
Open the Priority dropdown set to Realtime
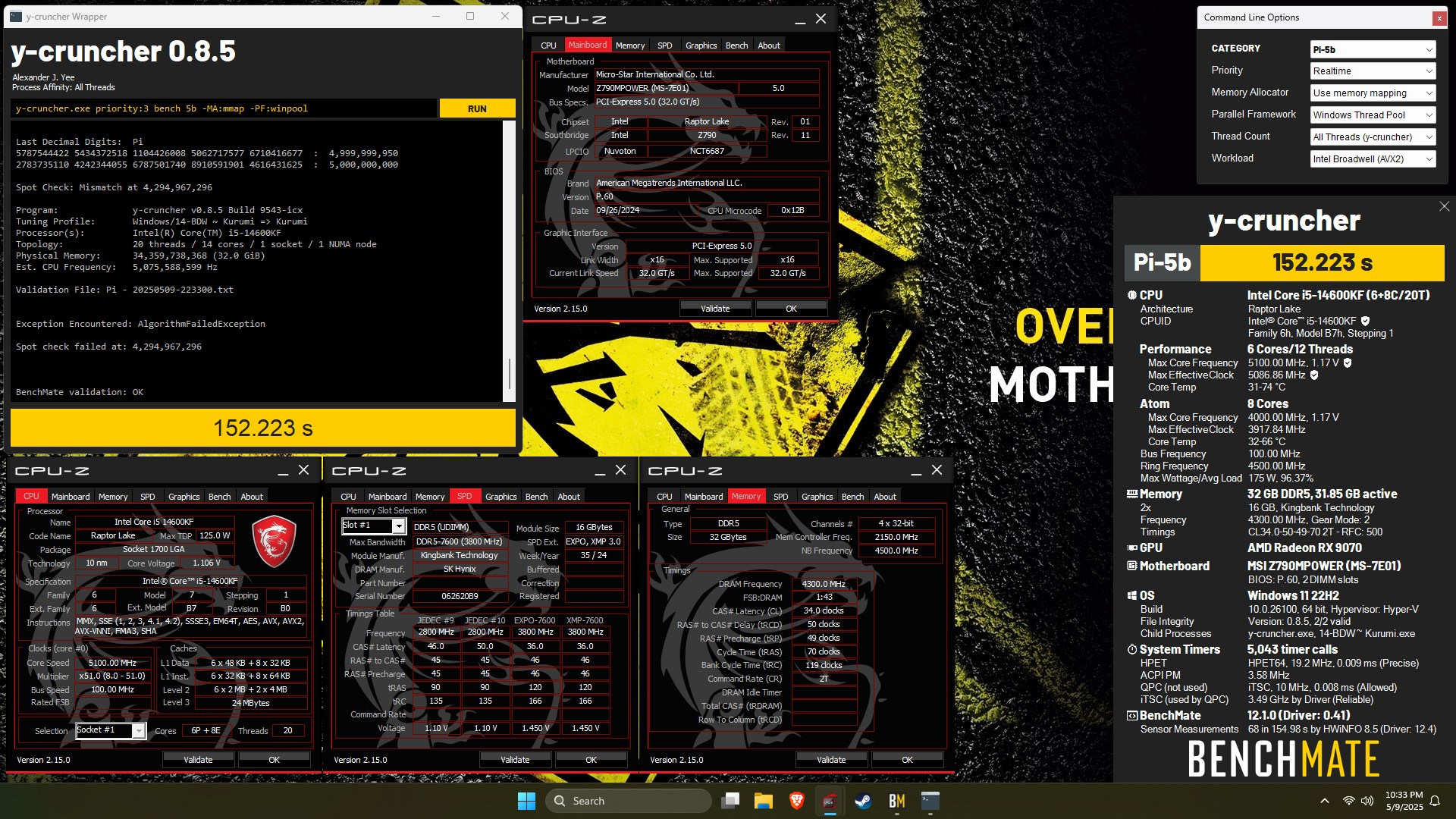pyautogui.click(x=1373, y=71)
